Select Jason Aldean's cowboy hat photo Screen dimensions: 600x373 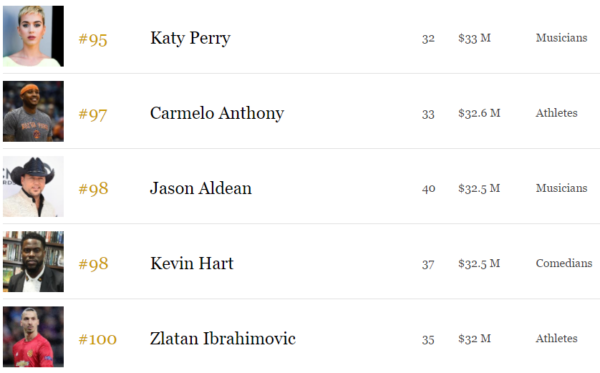(x=33, y=186)
